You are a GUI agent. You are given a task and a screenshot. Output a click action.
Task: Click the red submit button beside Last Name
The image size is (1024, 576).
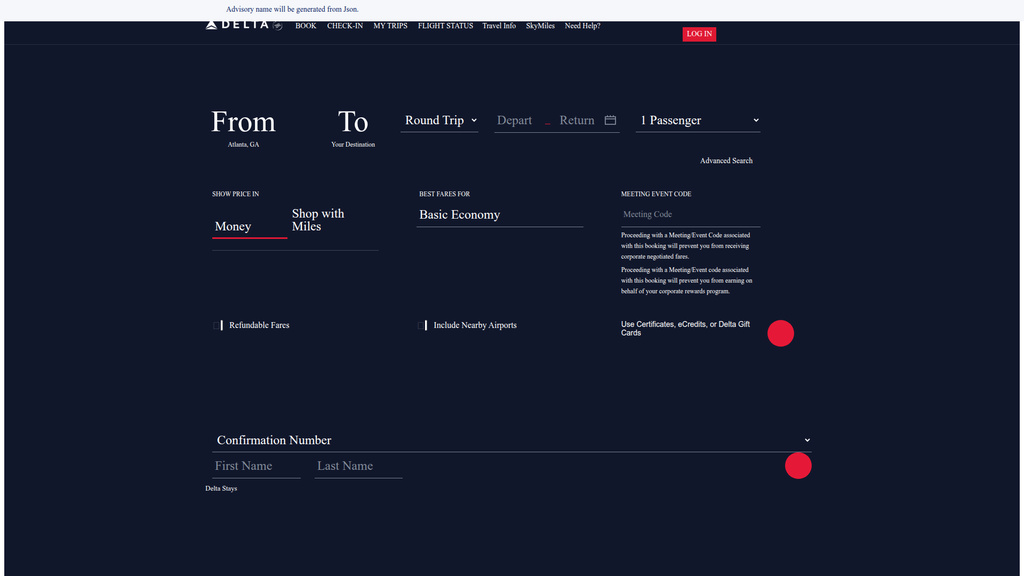pyautogui.click(x=798, y=466)
